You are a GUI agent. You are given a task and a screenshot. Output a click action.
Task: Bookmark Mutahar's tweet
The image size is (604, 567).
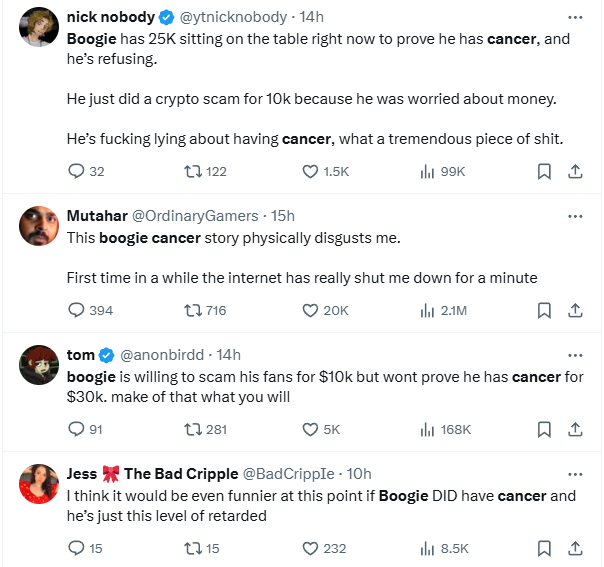click(x=544, y=310)
